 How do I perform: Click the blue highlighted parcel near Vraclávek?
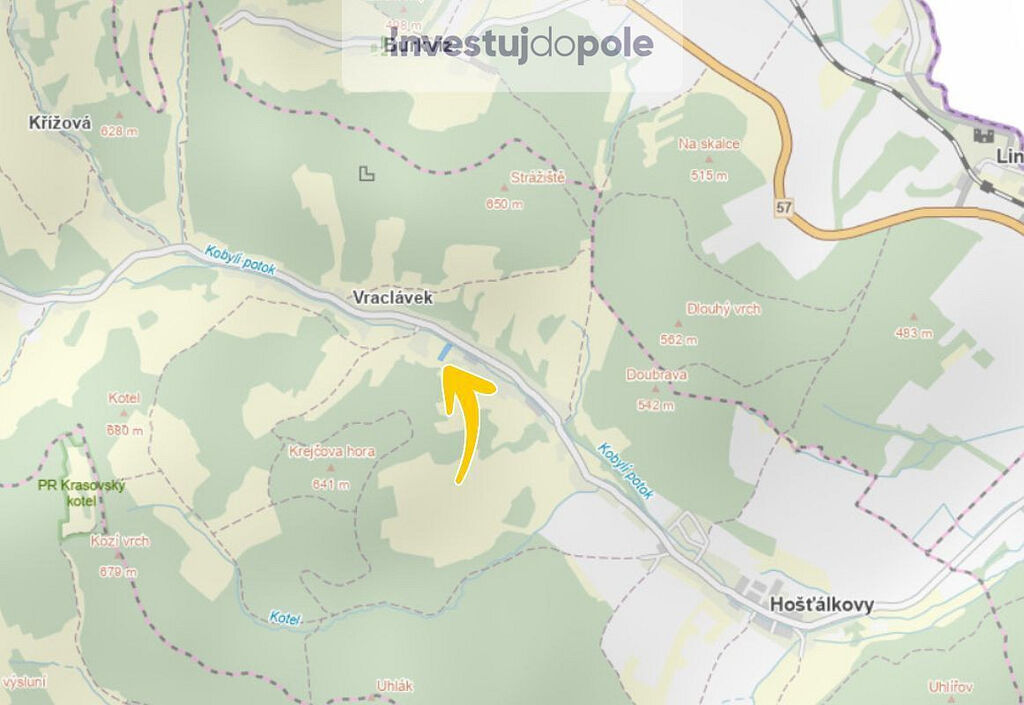tap(443, 352)
